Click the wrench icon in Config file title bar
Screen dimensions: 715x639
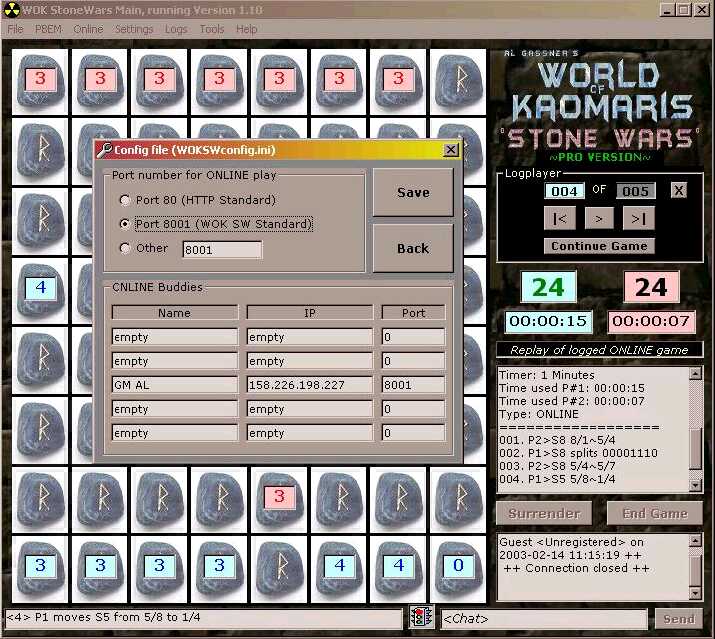click(104, 150)
